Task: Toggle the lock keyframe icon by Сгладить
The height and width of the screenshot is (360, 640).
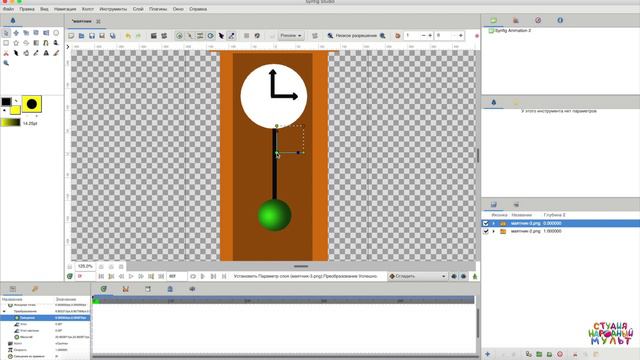Action: pos(454,276)
